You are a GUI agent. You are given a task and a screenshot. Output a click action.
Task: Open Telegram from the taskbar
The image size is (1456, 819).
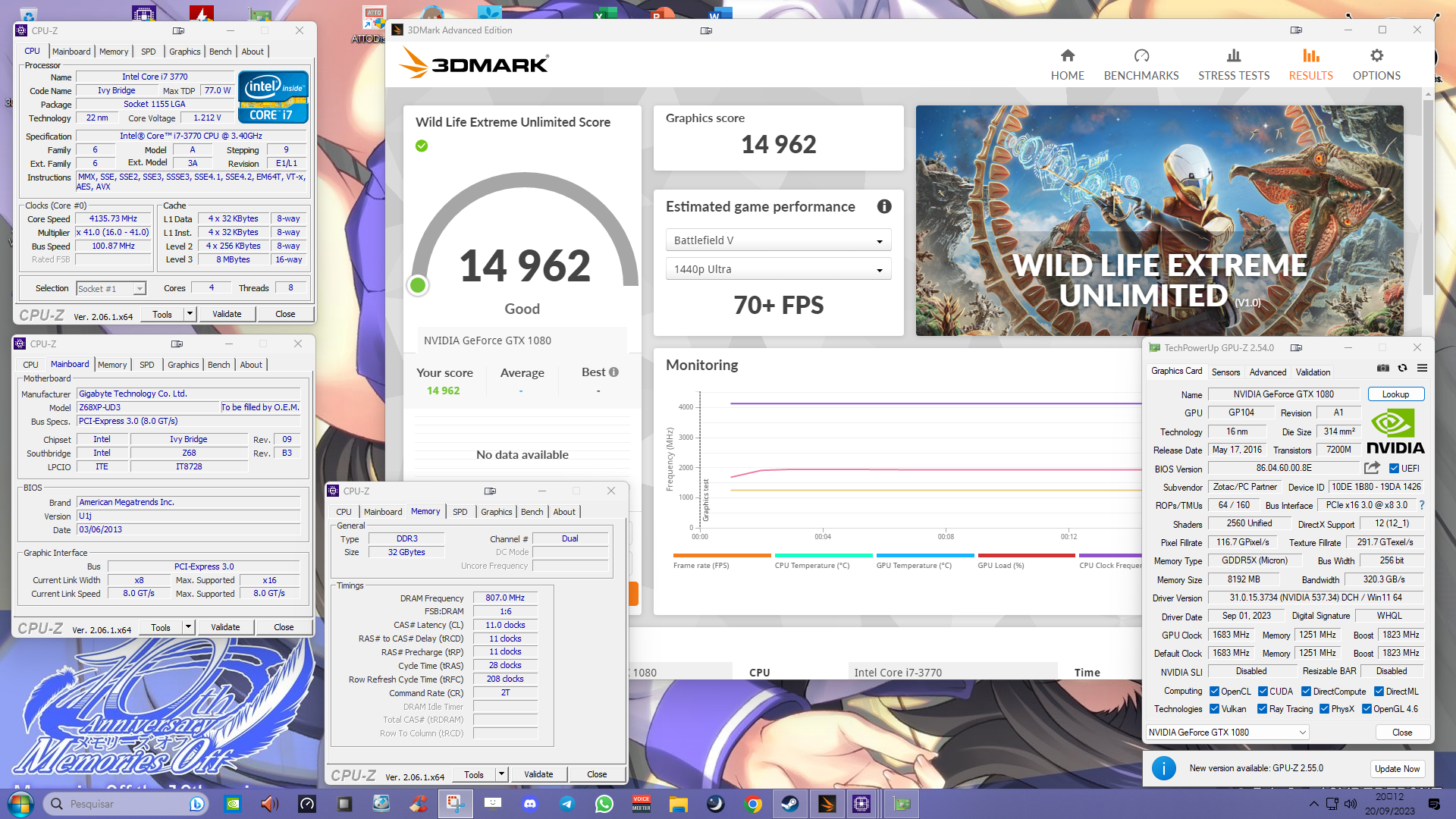click(567, 804)
